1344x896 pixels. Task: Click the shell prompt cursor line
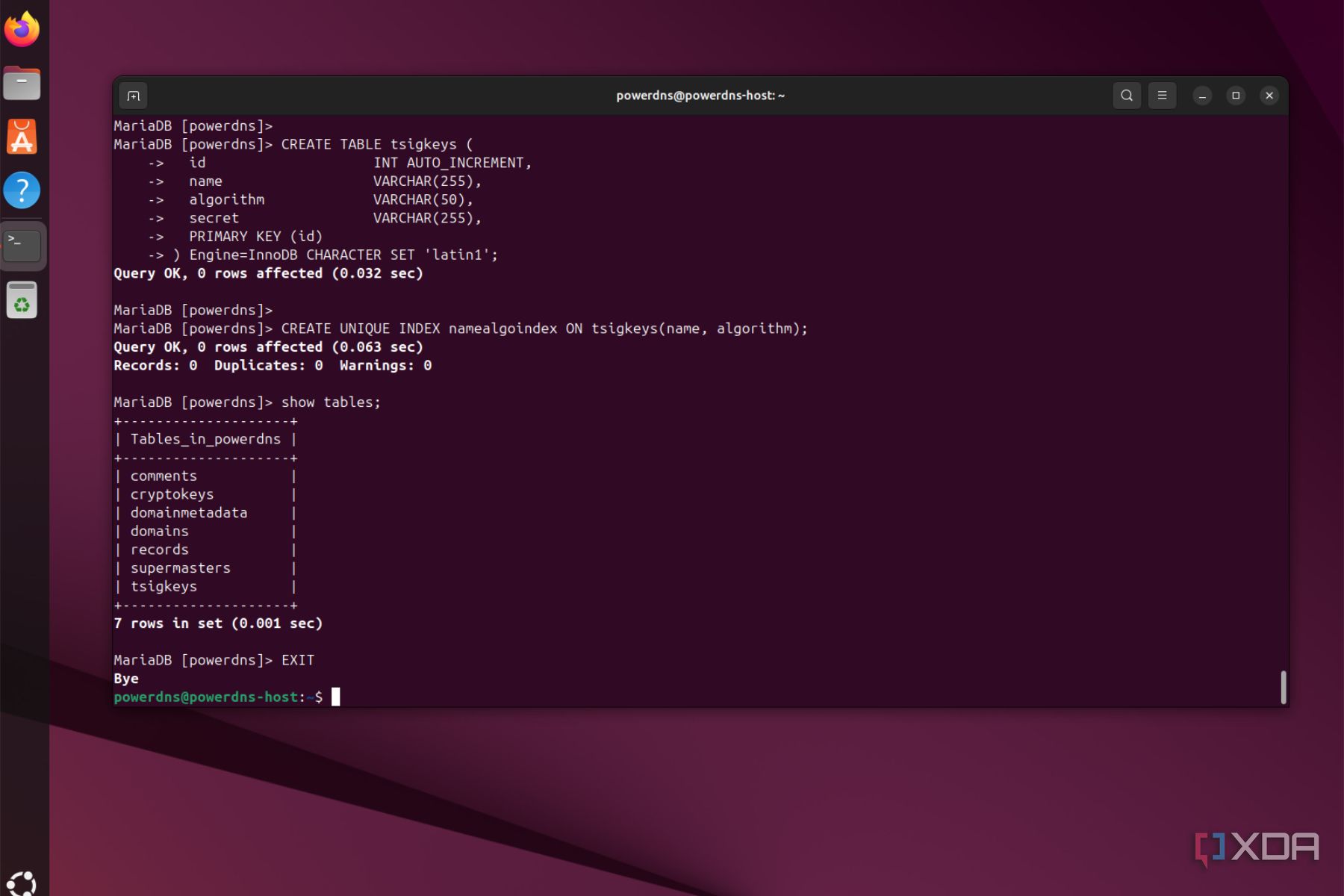pos(226,697)
